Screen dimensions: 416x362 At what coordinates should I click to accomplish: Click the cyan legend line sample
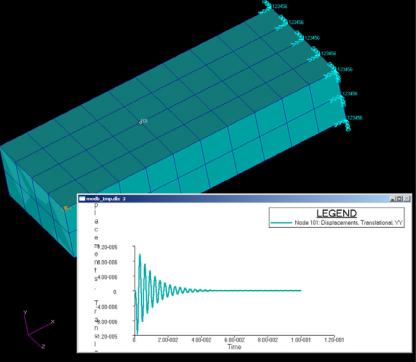282,223
